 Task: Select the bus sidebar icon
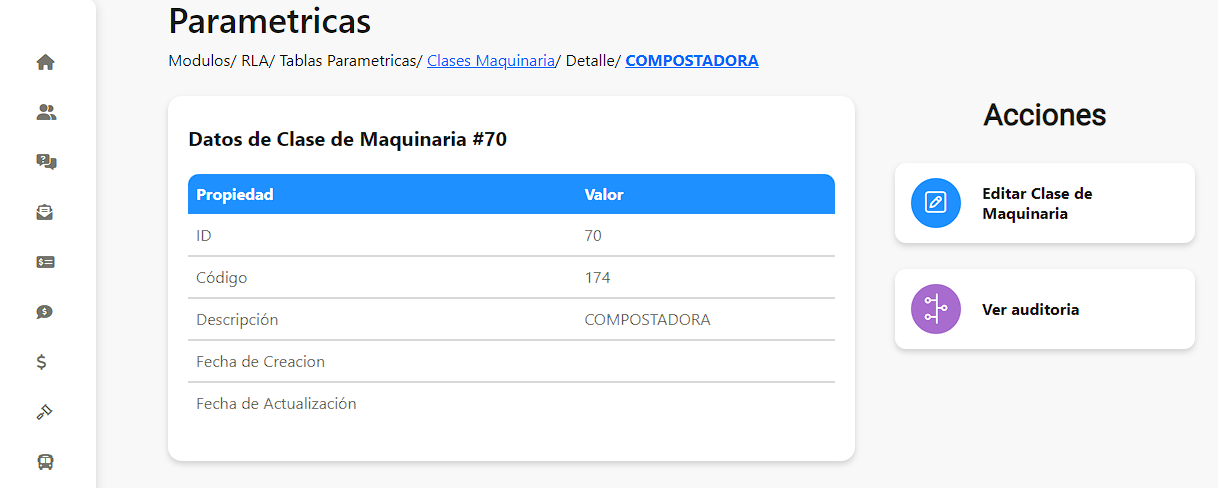[45, 462]
